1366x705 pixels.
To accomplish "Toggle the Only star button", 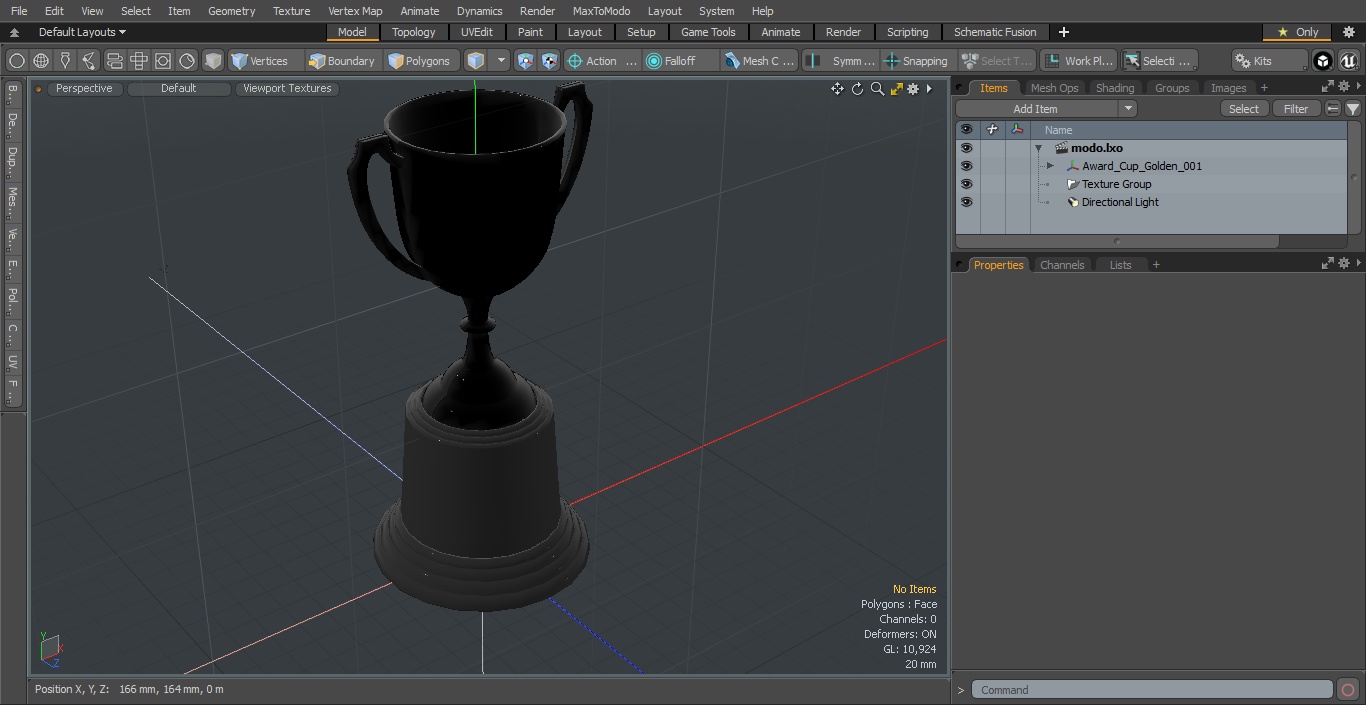I will click(1297, 32).
